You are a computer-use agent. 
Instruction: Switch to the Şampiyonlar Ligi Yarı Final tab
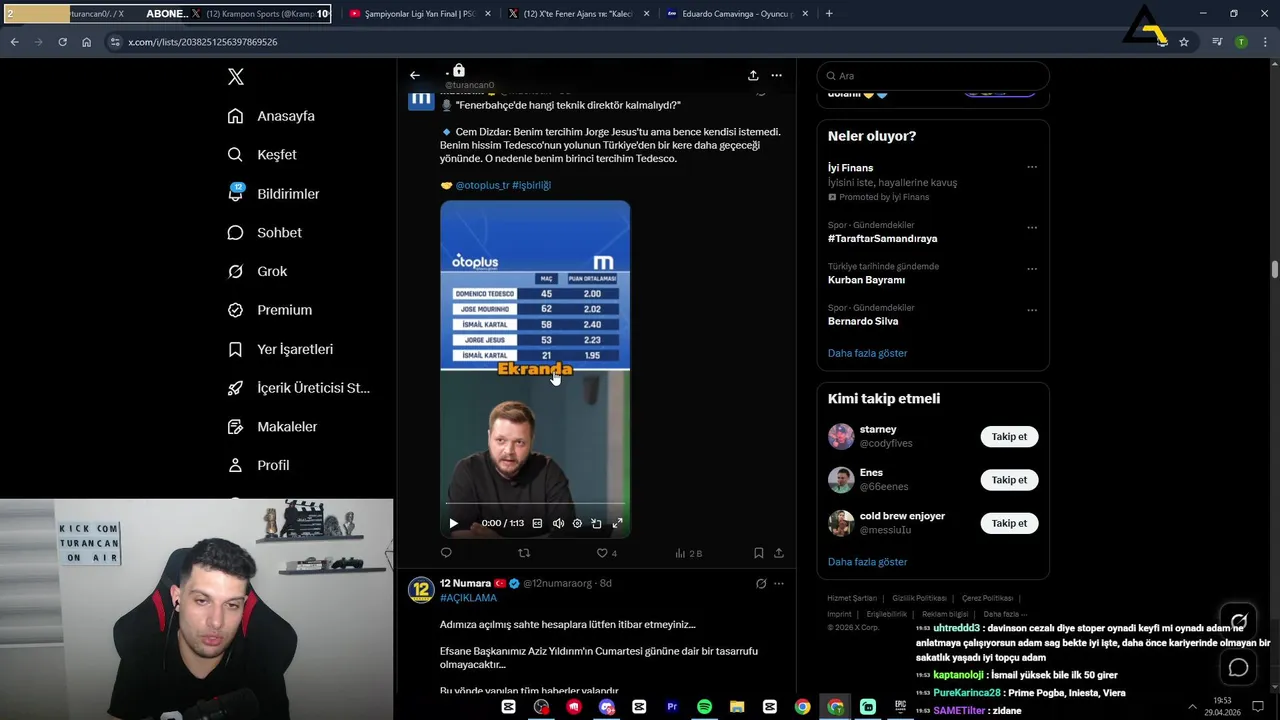[x=420, y=14]
